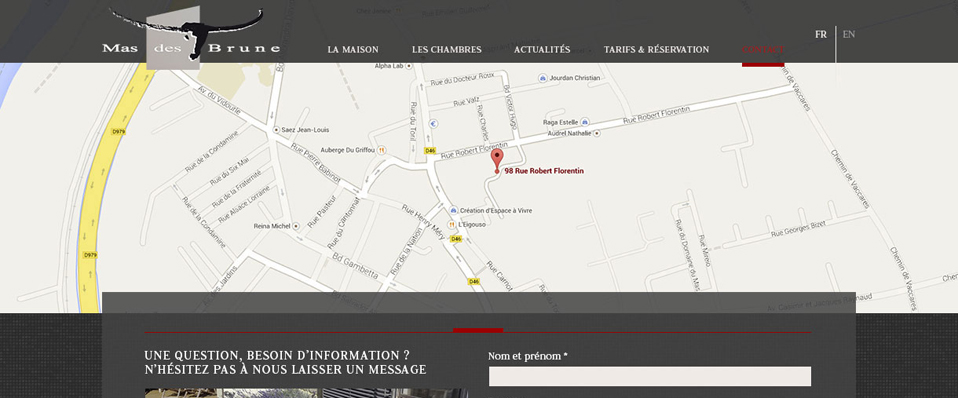Select the FR language link

coord(821,34)
